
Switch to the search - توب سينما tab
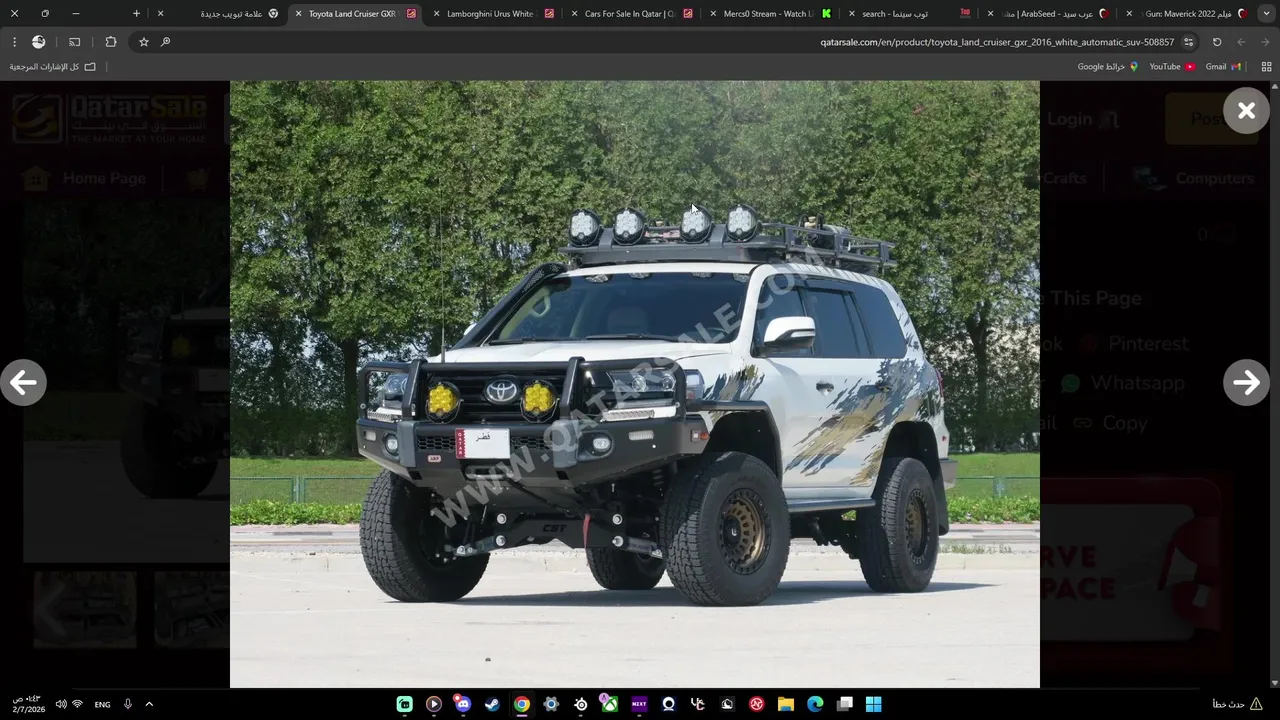coord(908,14)
